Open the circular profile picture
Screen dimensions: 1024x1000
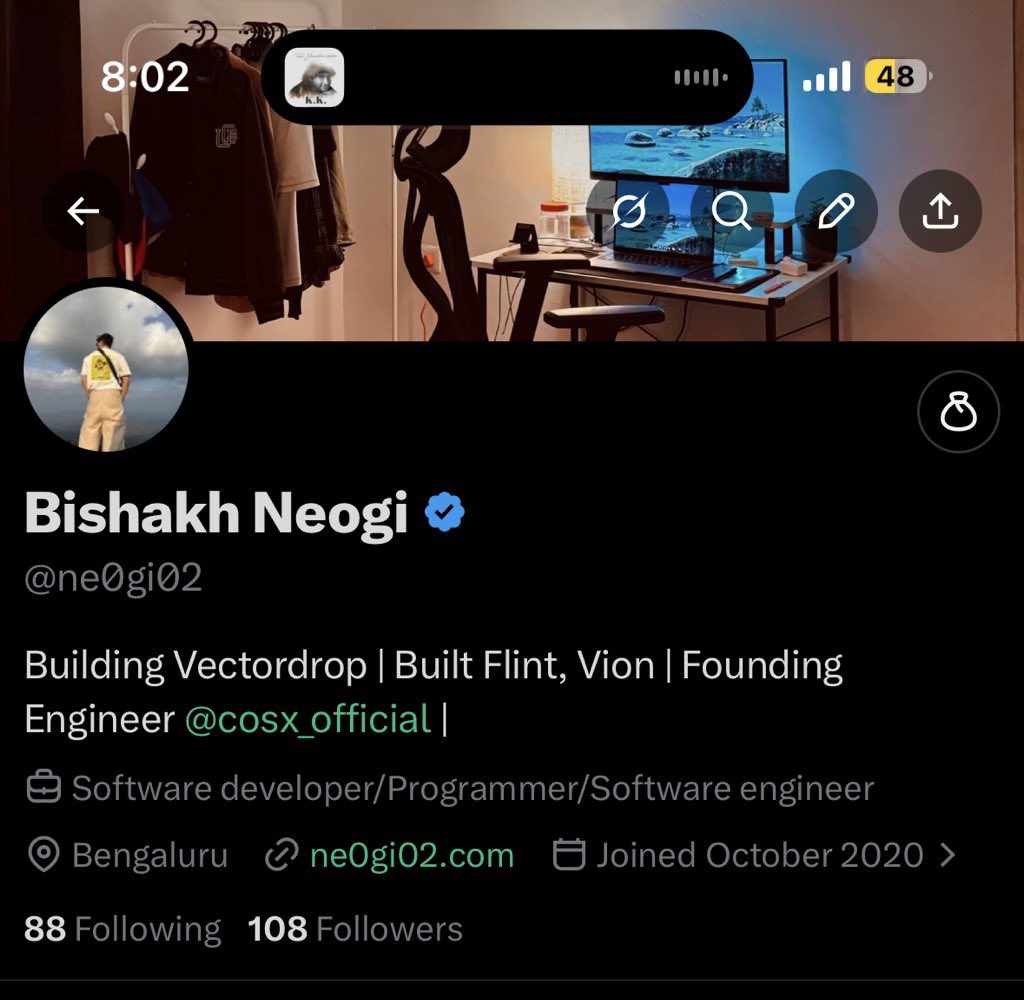[x=106, y=369]
